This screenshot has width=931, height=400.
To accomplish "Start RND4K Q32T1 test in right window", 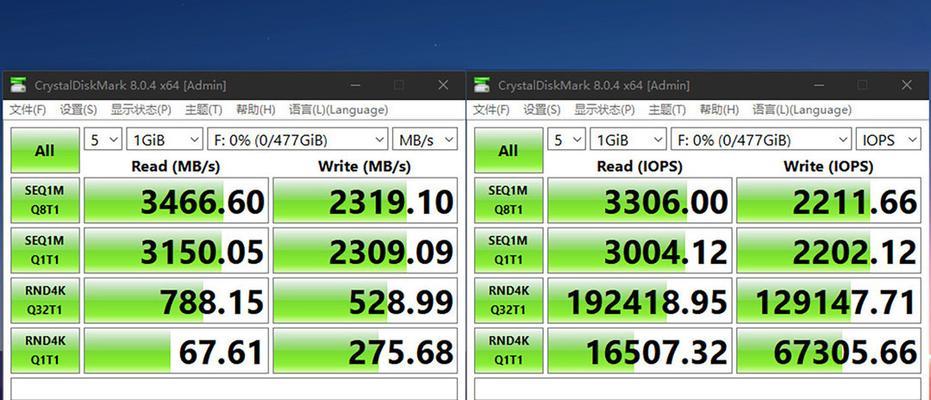I will pyautogui.click(x=509, y=300).
